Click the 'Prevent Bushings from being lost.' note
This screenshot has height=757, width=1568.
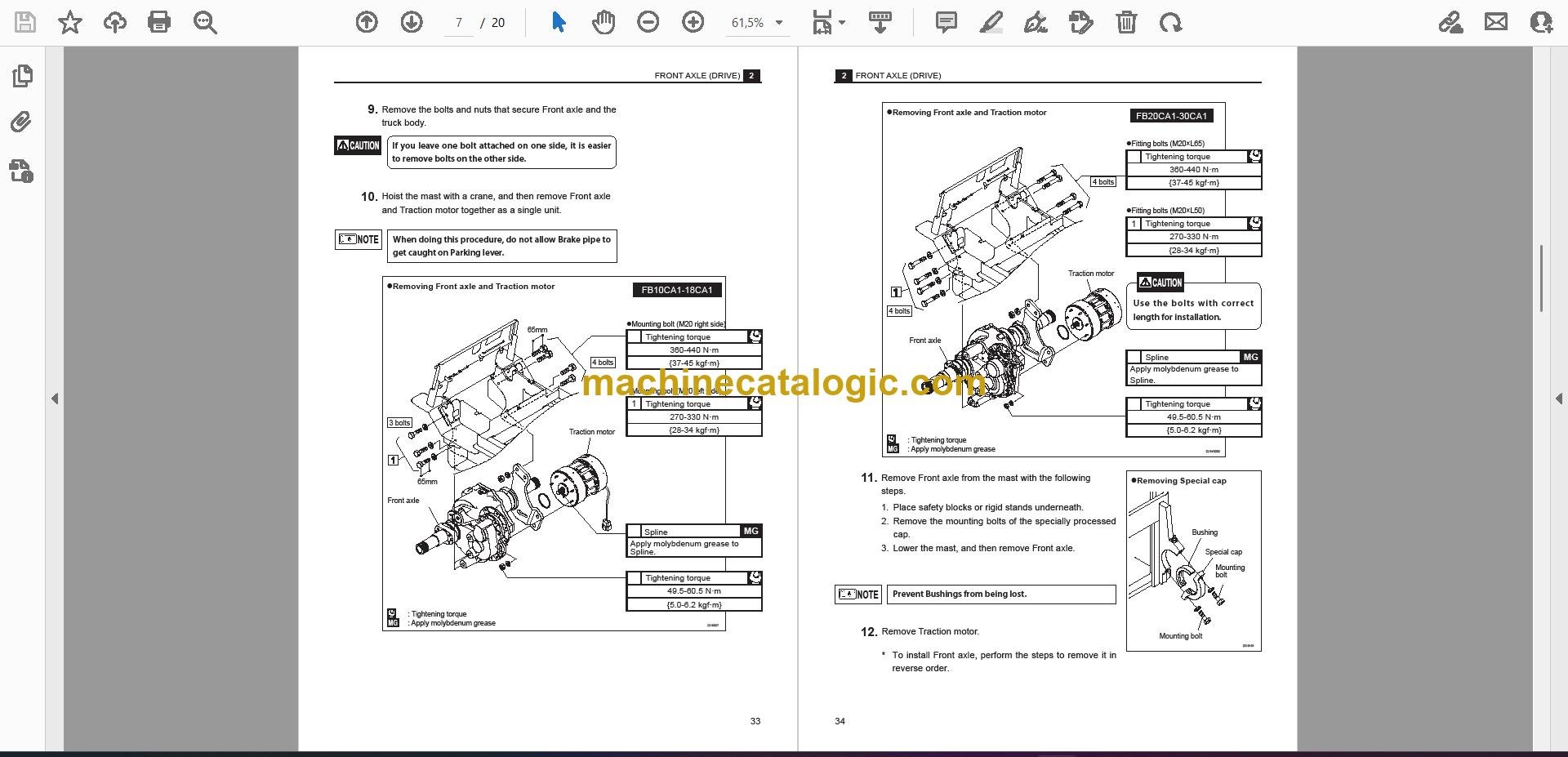[x=1001, y=594]
